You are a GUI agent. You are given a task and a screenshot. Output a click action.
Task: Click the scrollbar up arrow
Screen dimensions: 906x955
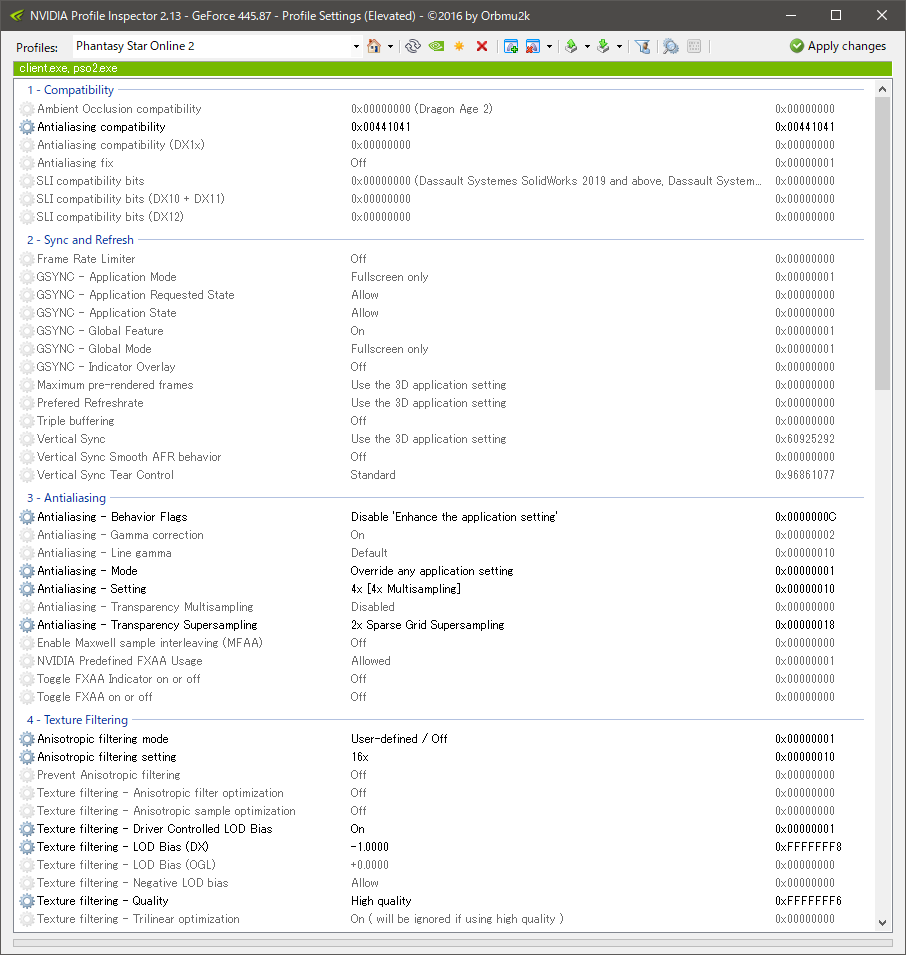(x=882, y=90)
